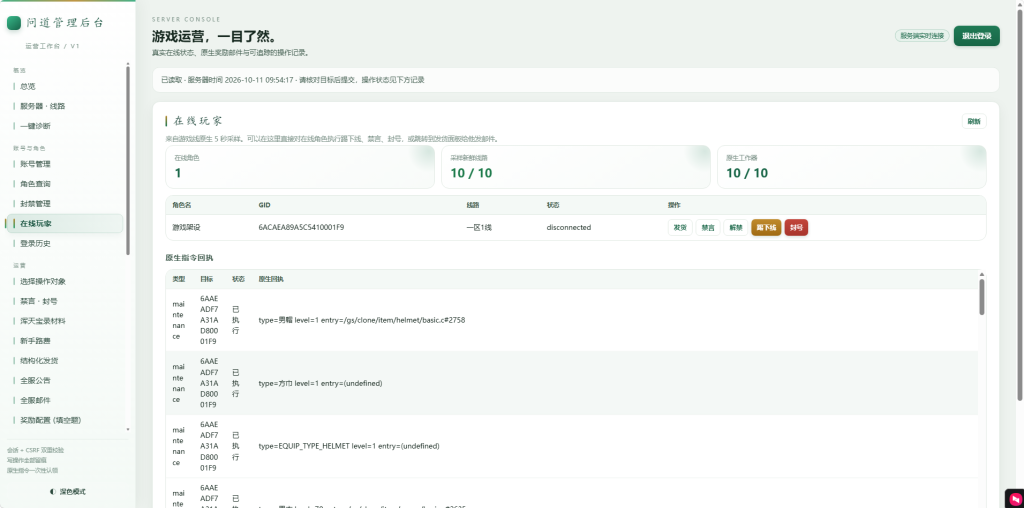Open 总览 in the sidebar

coord(64,86)
